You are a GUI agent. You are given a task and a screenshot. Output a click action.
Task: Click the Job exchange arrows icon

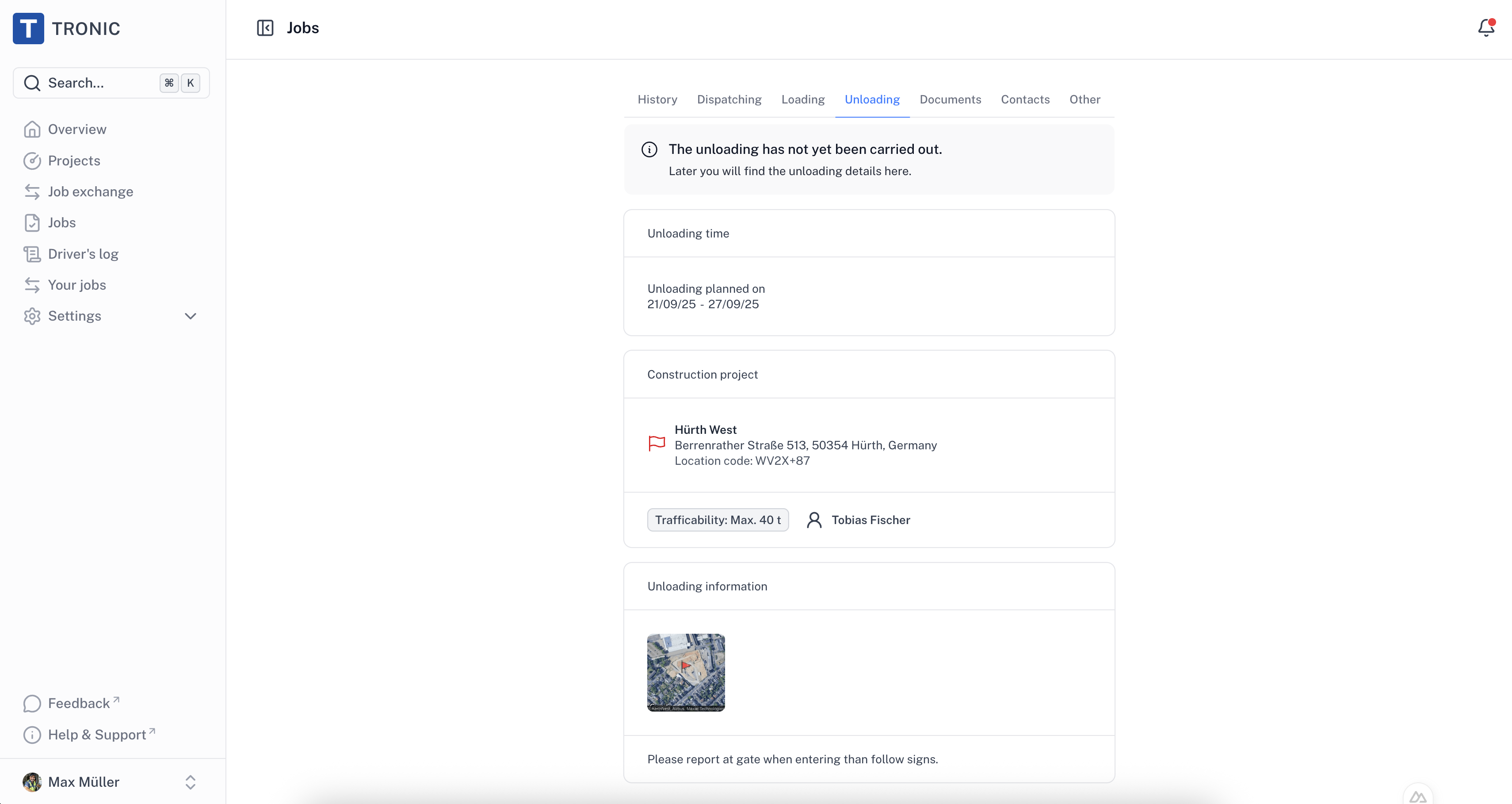(32, 191)
